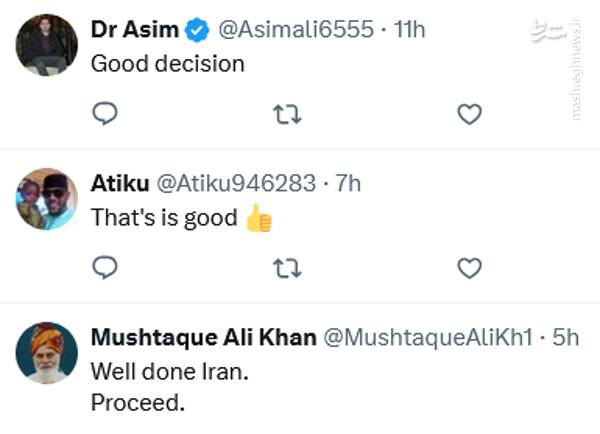
Task: Click the Mushtaque Ali Khan display name
Action: 201,338
